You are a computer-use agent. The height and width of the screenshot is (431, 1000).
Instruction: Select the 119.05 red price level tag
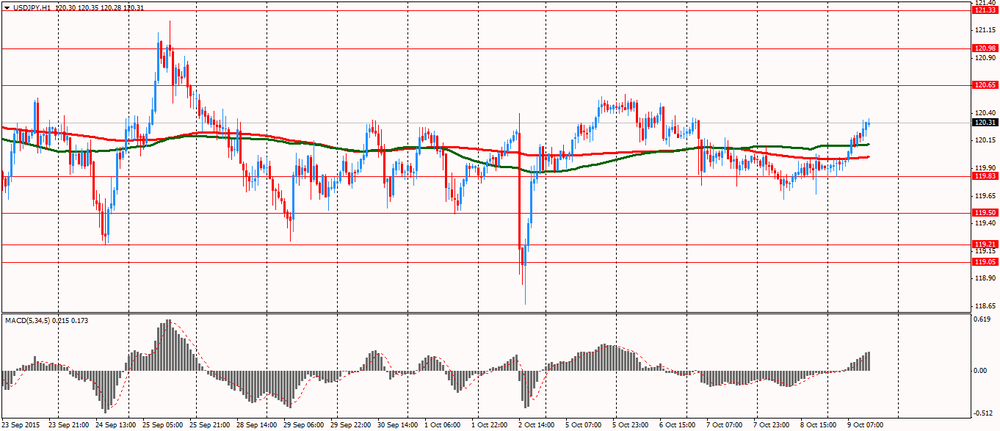click(984, 262)
